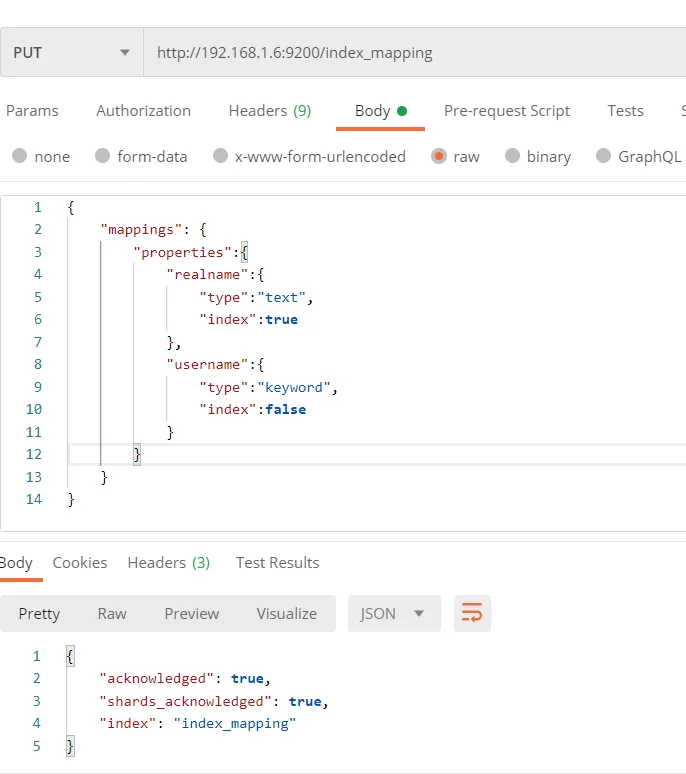Choose x-www-form-urlencoded body type
This screenshot has height=774, width=686.
221,156
